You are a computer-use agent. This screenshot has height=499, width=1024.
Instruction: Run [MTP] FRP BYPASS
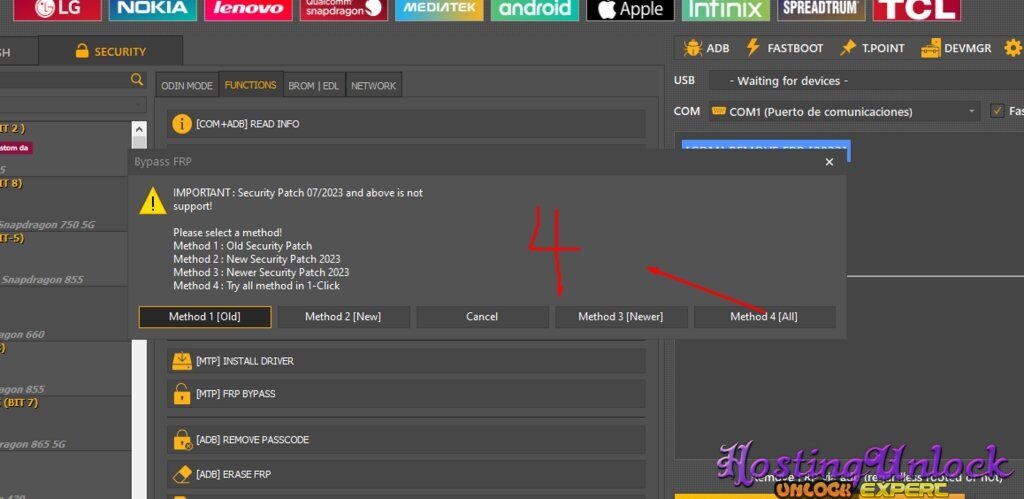click(x=406, y=394)
